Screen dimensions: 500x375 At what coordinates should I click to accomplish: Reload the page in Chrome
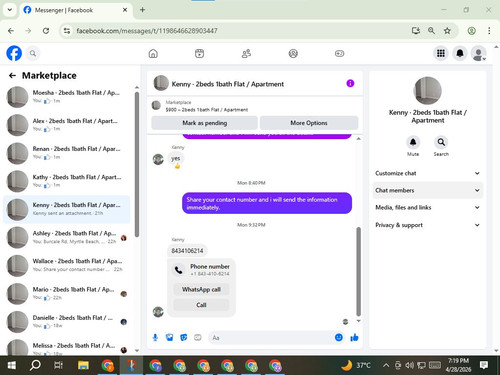[x=46, y=31]
